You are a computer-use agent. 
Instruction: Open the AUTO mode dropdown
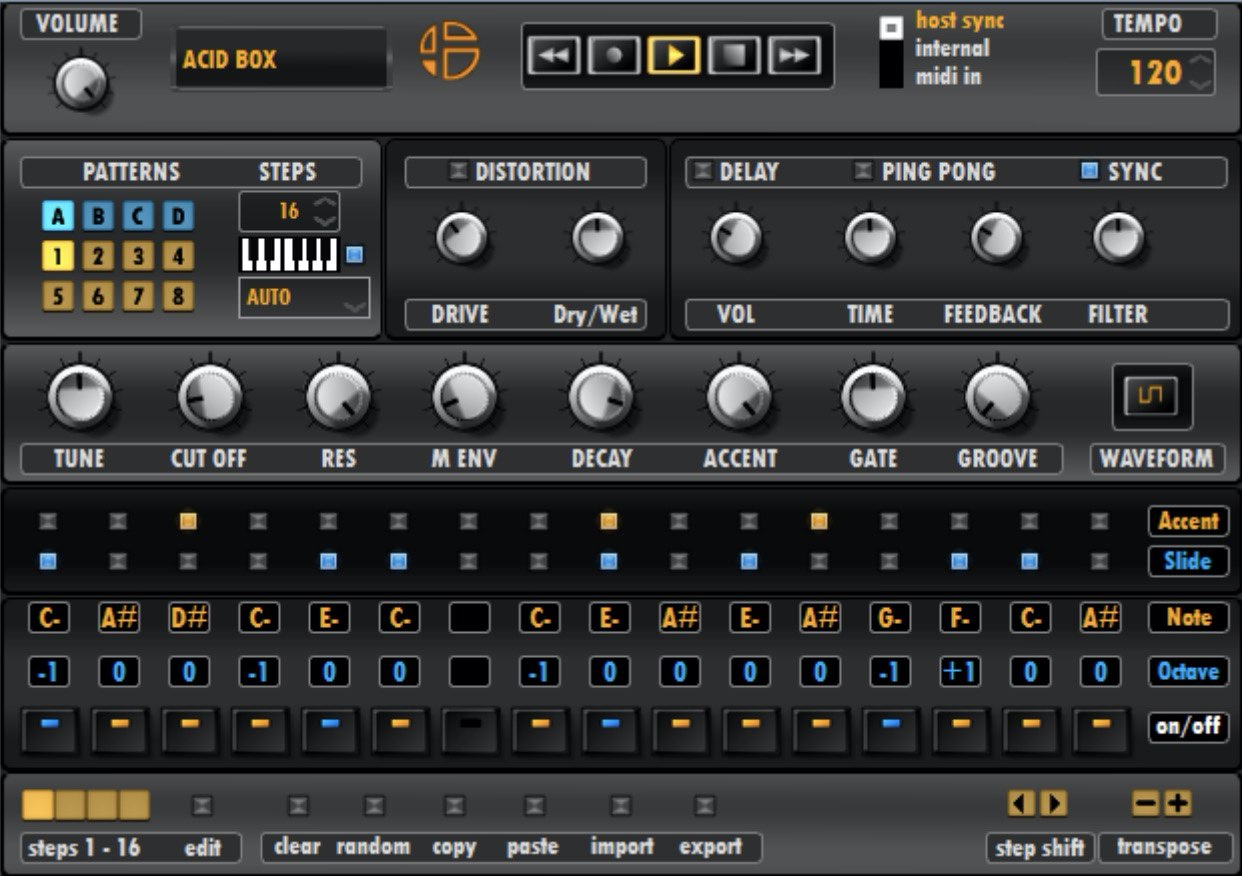tap(303, 298)
